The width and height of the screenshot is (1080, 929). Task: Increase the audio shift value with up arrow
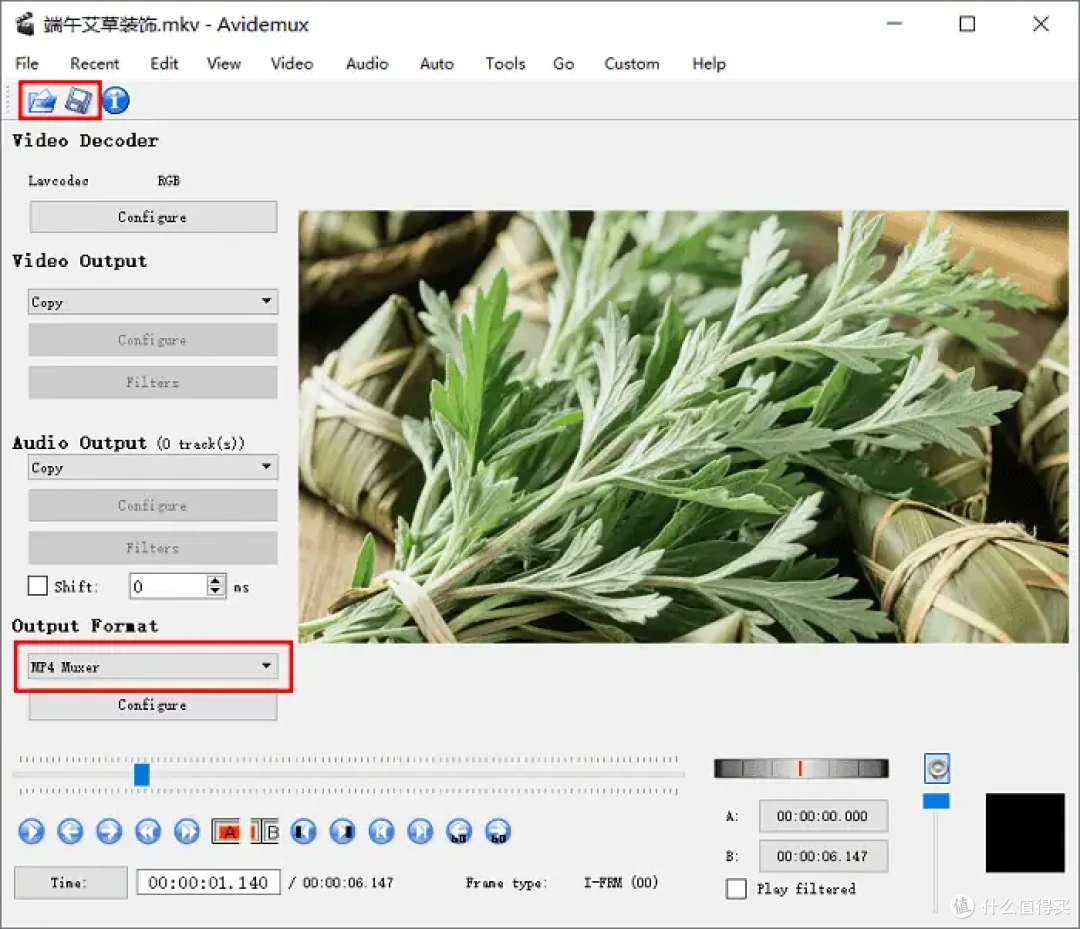(216, 580)
